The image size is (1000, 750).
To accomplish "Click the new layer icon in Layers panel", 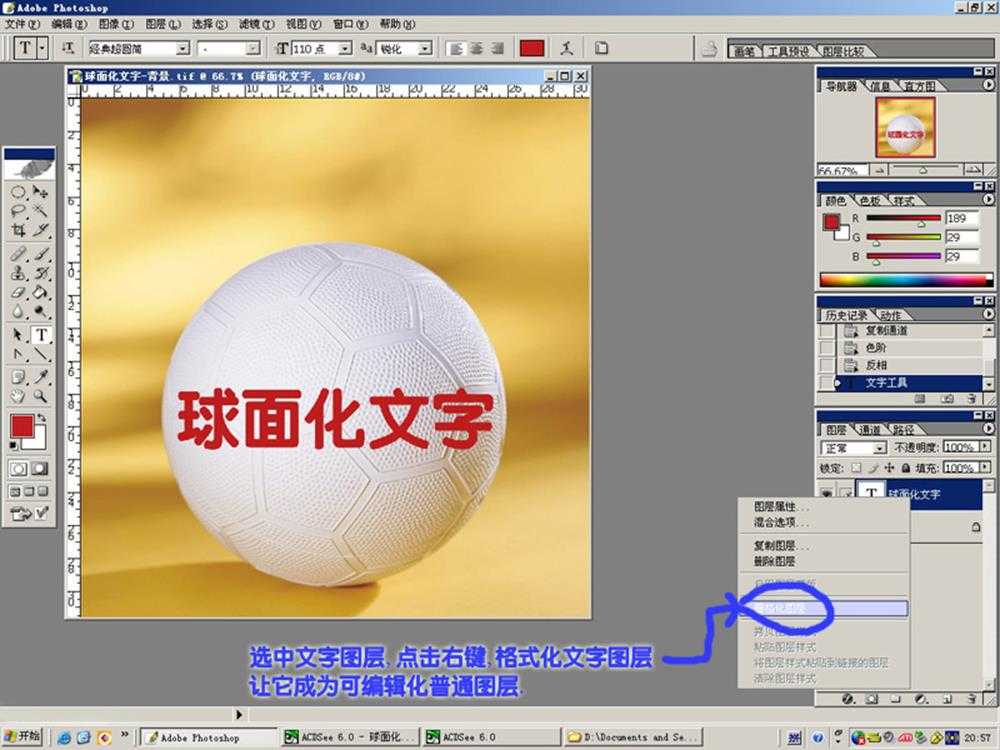I will (948, 699).
